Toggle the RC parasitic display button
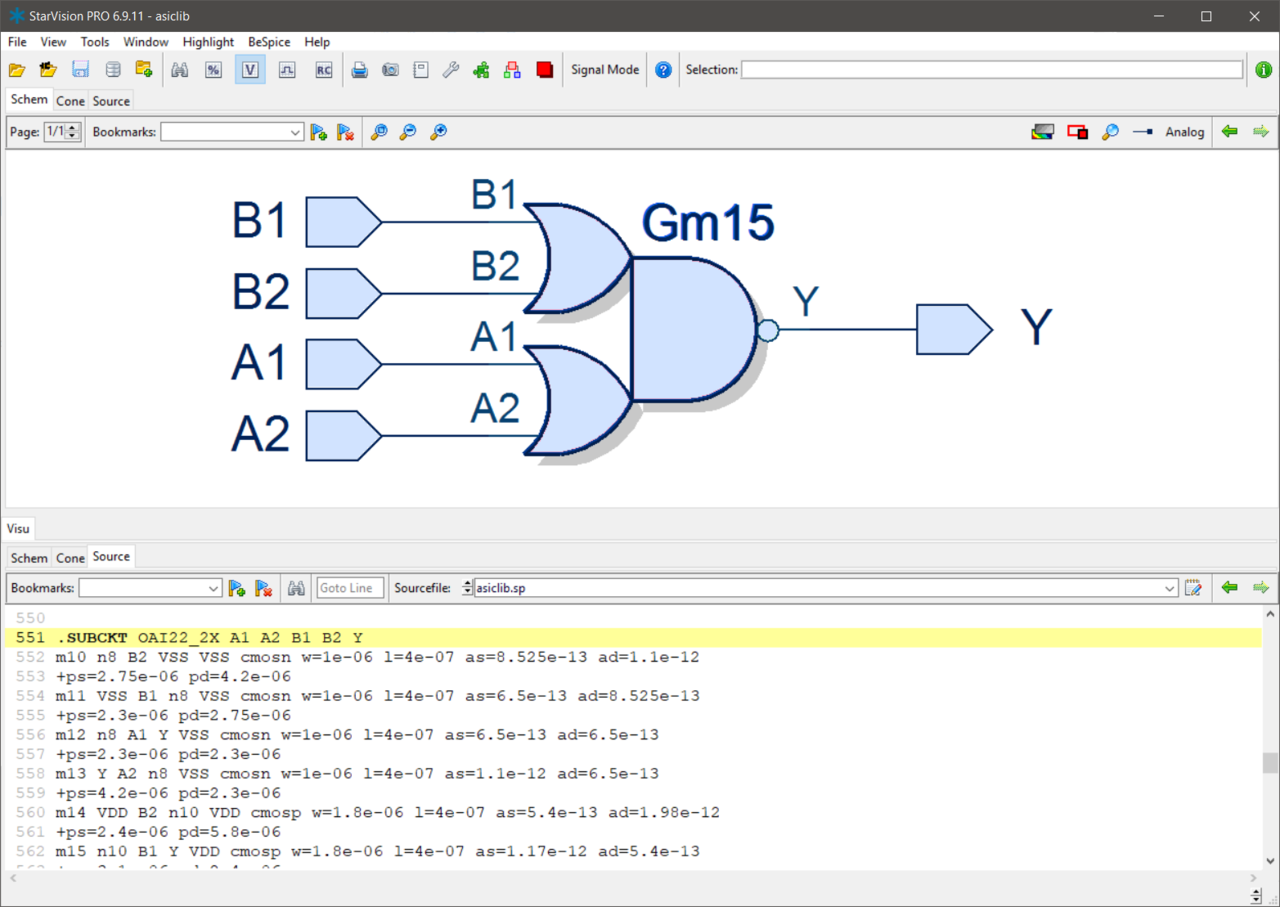This screenshot has width=1280, height=907. point(323,70)
